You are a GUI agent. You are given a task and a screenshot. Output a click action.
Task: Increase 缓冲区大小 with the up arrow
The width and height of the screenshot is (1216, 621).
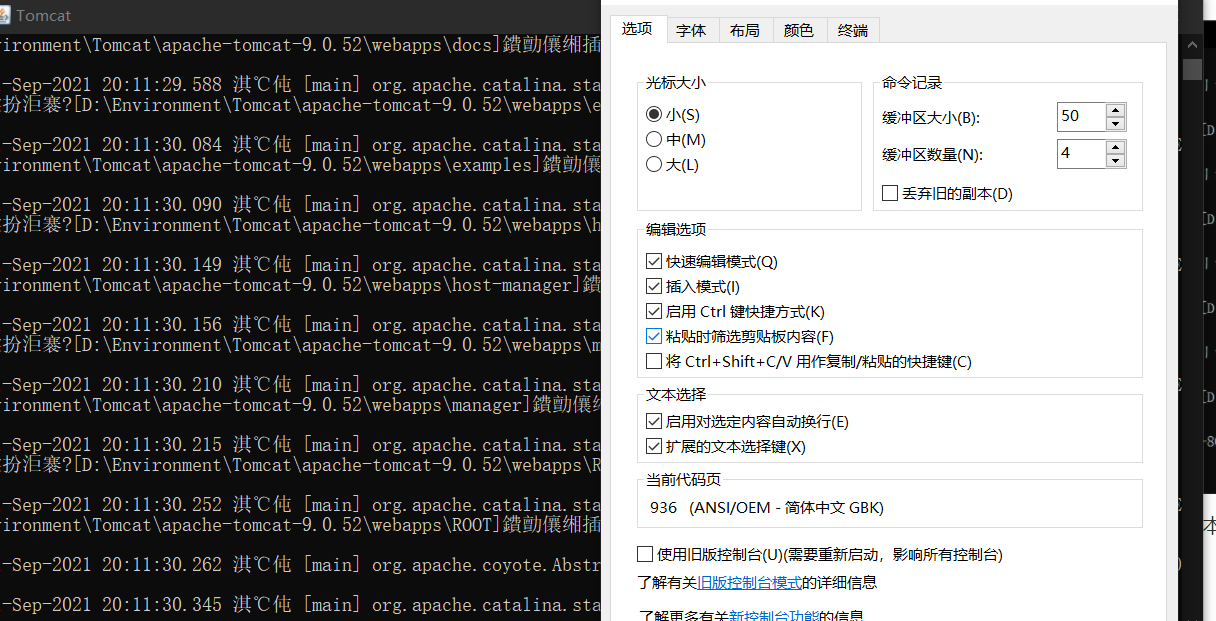pos(1116,110)
